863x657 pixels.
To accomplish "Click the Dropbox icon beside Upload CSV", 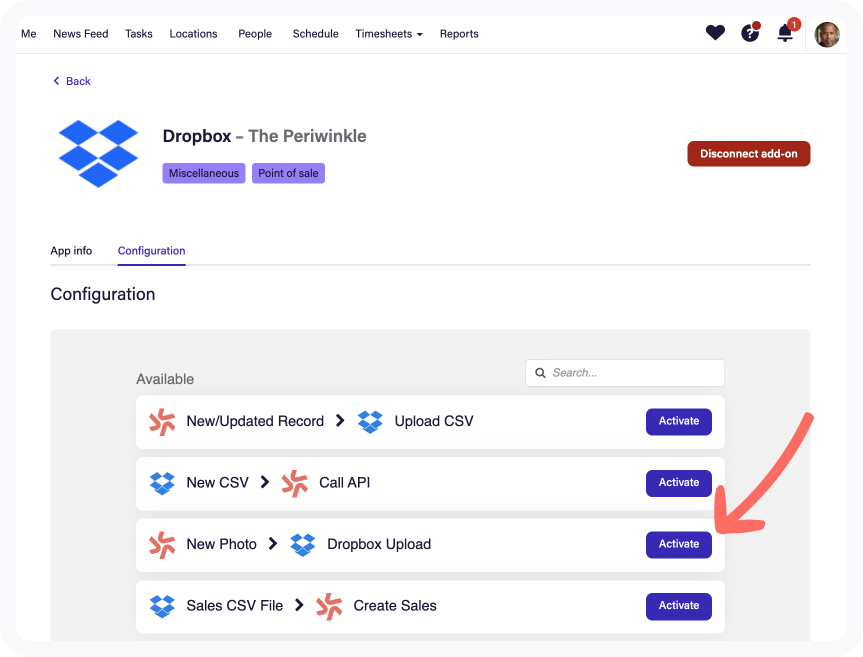I will tap(370, 421).
